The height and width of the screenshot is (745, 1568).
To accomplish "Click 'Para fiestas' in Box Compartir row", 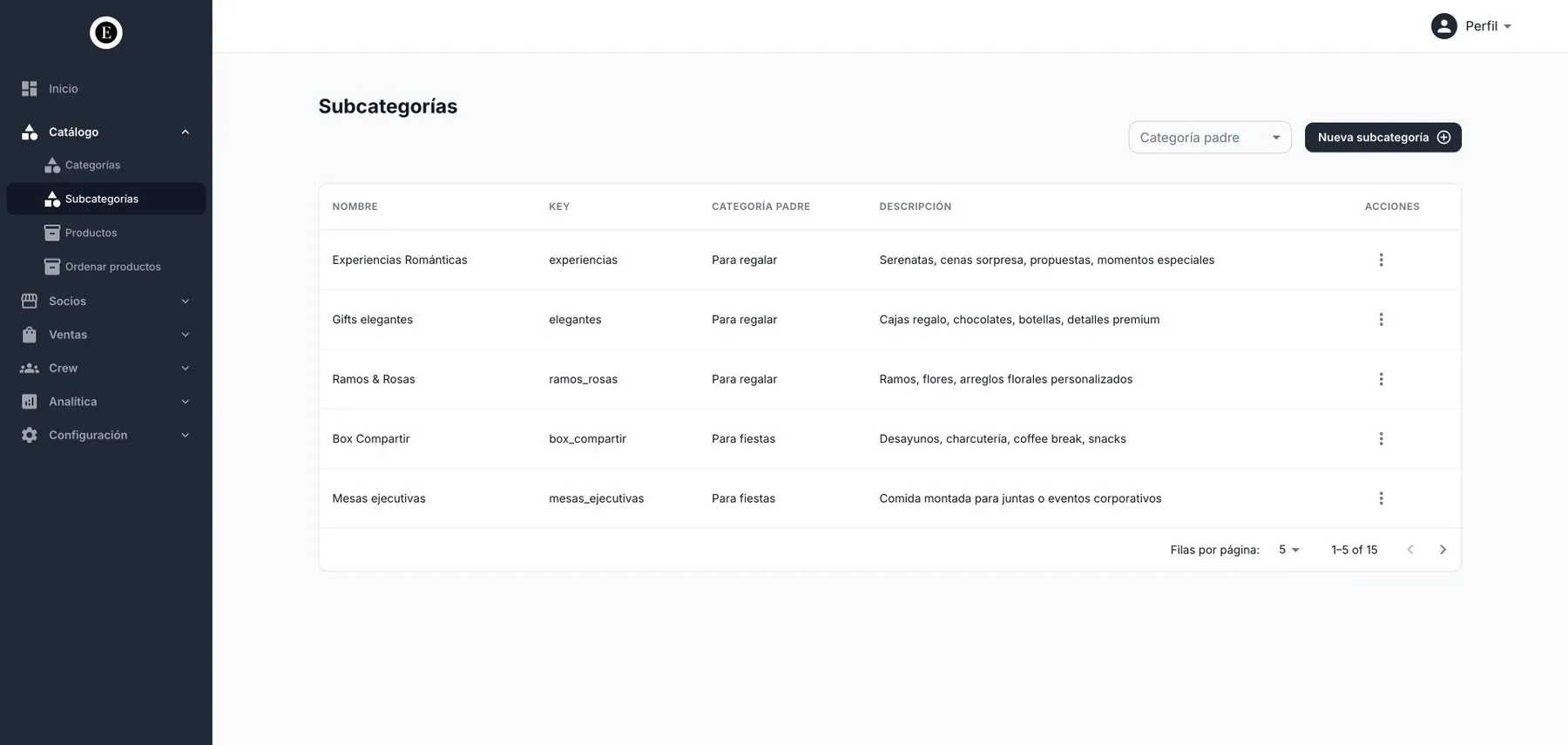I will [x=743, y=439].
